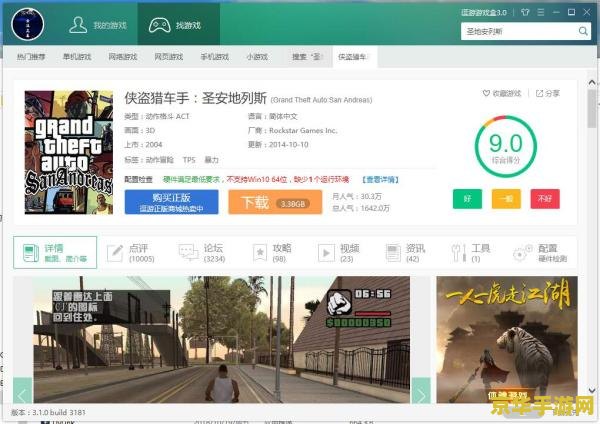Open the 我的游戏 section

tap(98, 25)
